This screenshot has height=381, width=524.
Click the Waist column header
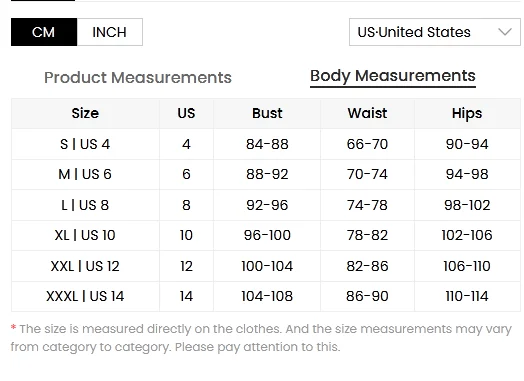coord(367,113)
